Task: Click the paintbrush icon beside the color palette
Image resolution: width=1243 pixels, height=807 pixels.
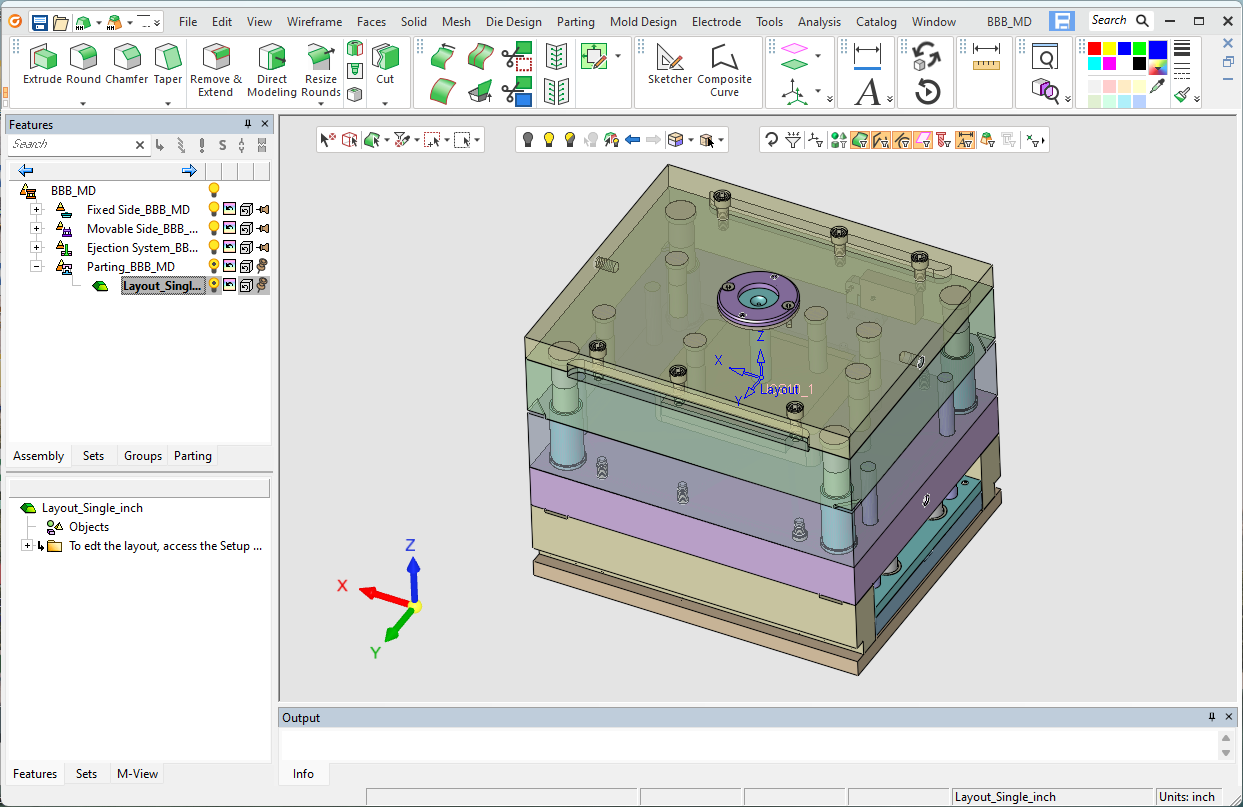Action: click(x=1182, y=94)
